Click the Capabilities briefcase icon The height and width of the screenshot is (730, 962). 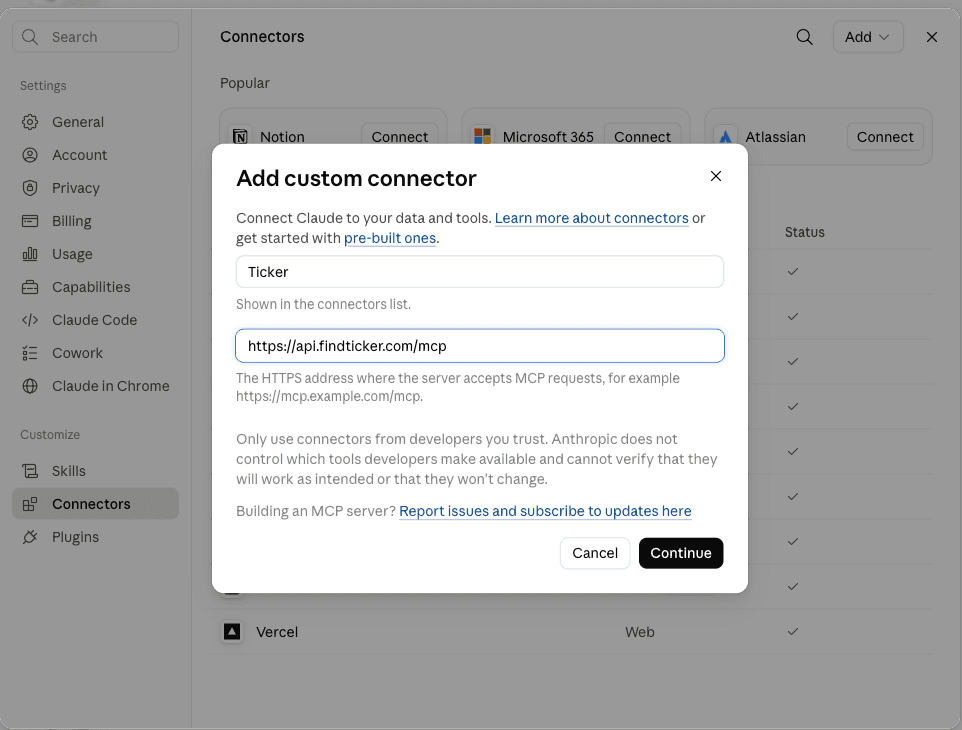(30, 287)
